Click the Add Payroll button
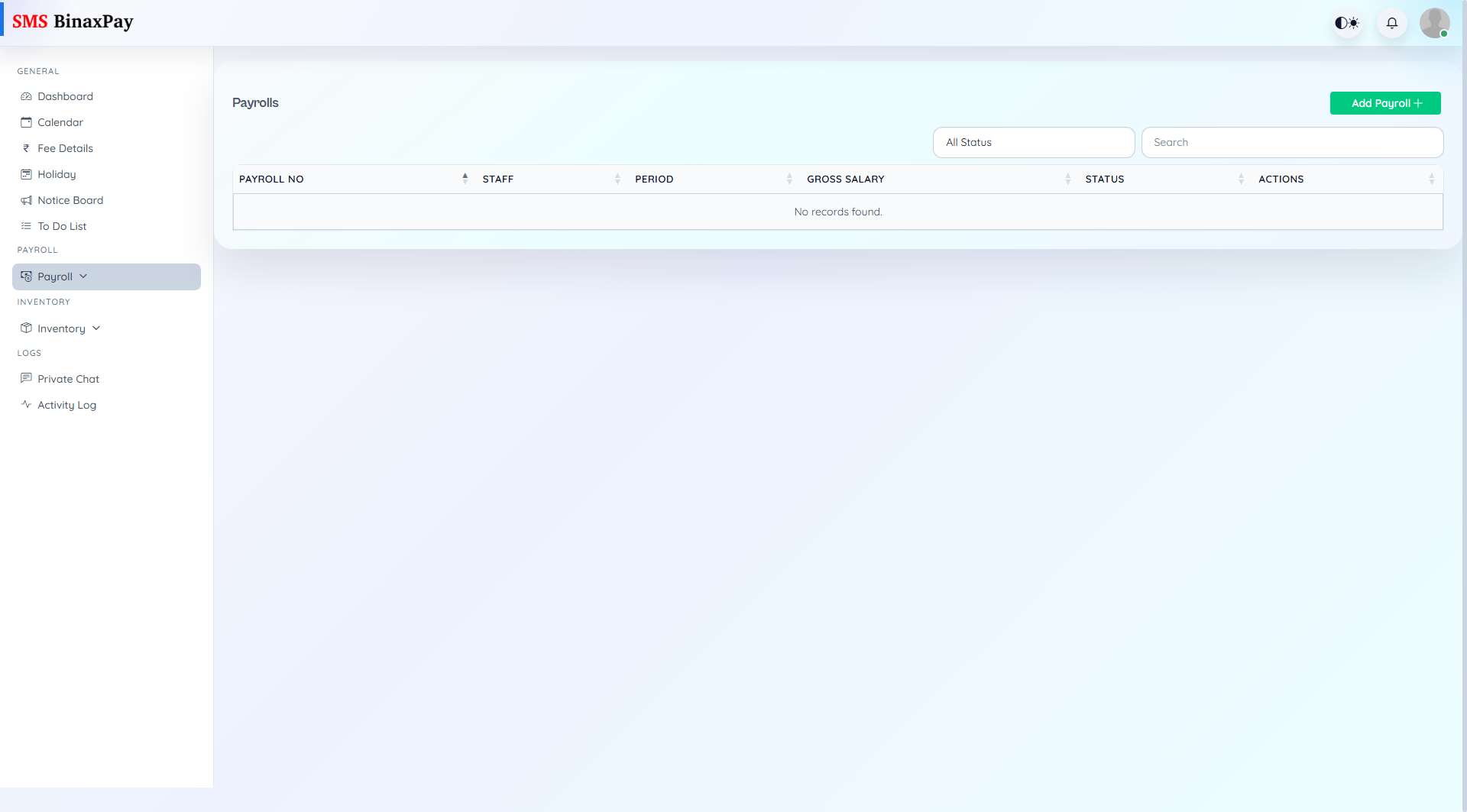 1385,103
